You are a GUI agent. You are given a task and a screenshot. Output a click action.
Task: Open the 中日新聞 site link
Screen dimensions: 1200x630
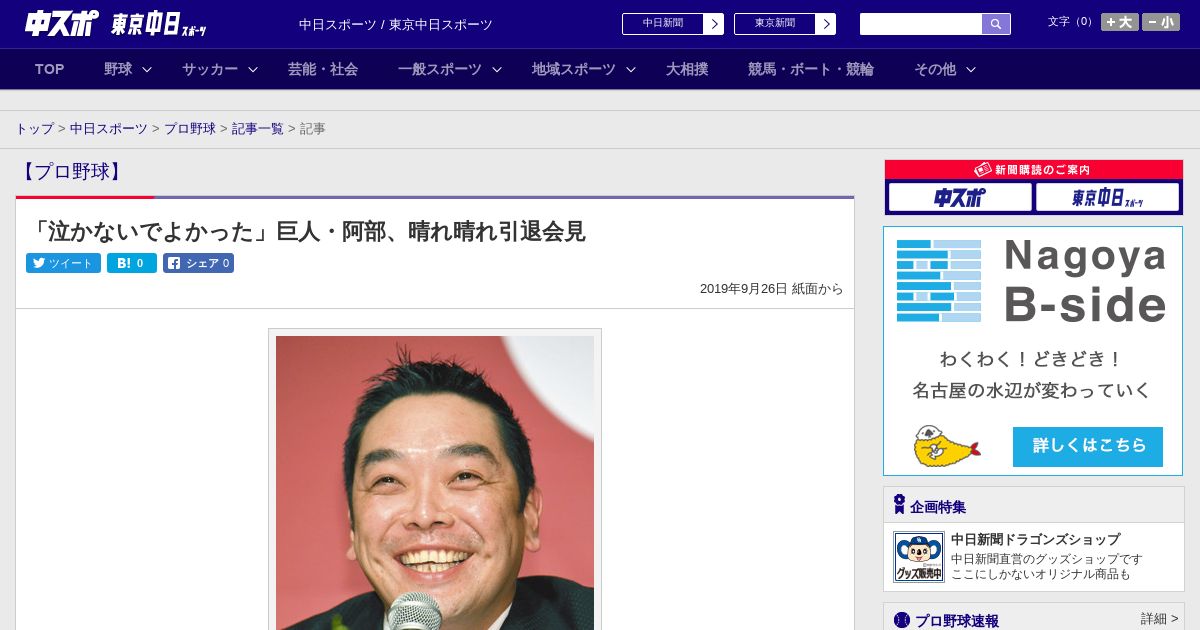pos(663,24)
